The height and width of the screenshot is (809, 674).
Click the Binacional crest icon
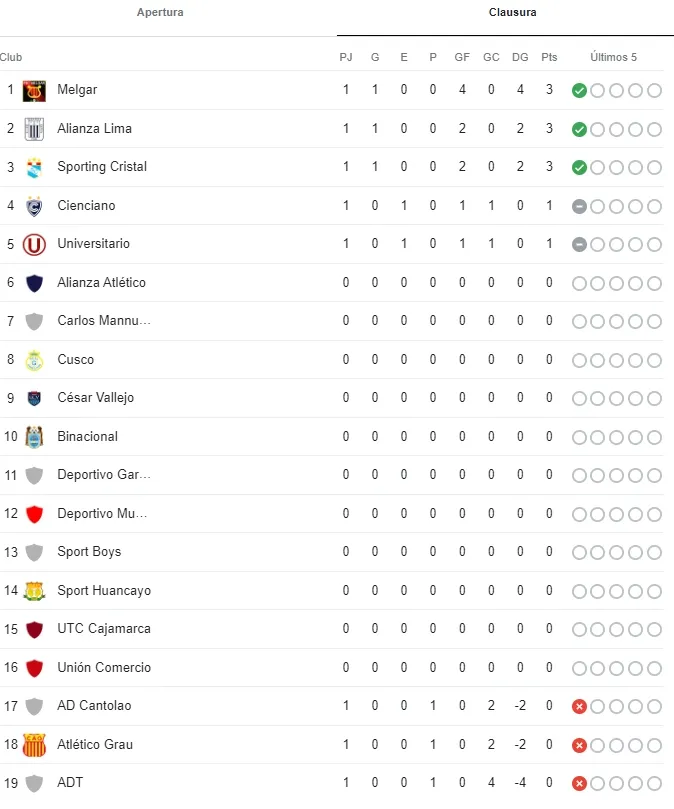point(35,437)
